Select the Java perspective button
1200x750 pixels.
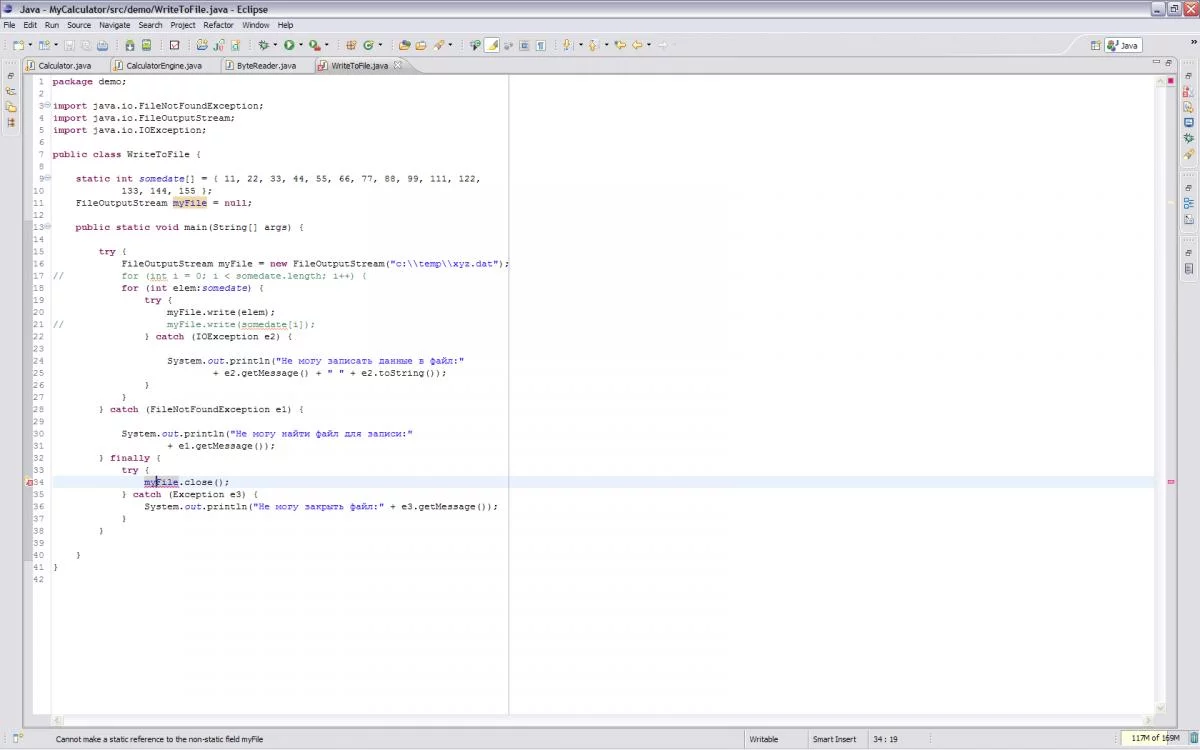click(x=1123, y=45)
